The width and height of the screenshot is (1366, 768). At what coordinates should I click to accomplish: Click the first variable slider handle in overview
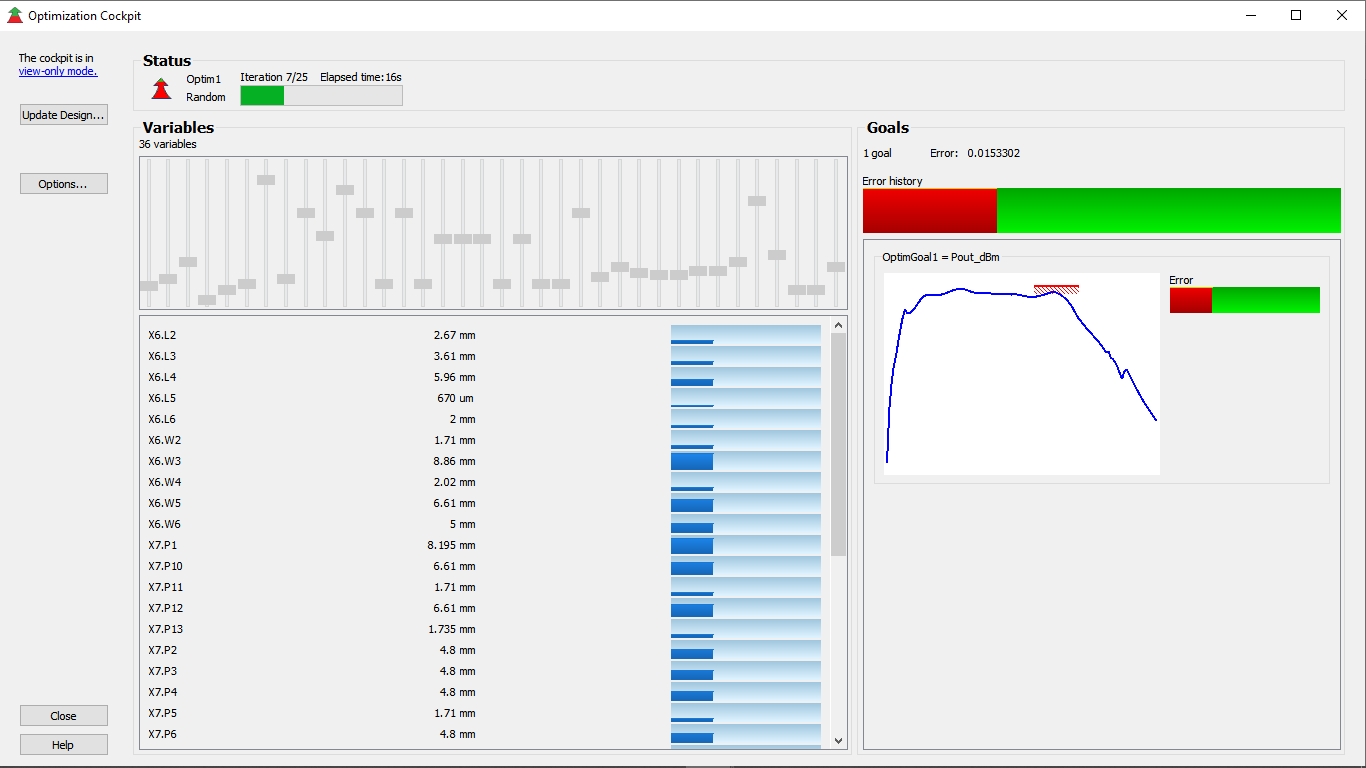148,286
